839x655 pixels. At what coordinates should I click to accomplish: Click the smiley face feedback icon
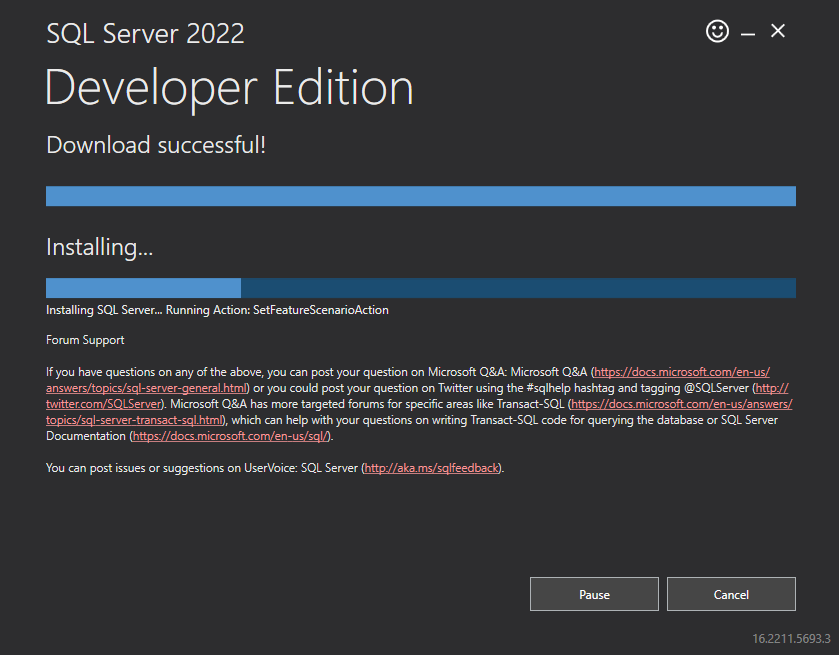[x=717, y=32]
